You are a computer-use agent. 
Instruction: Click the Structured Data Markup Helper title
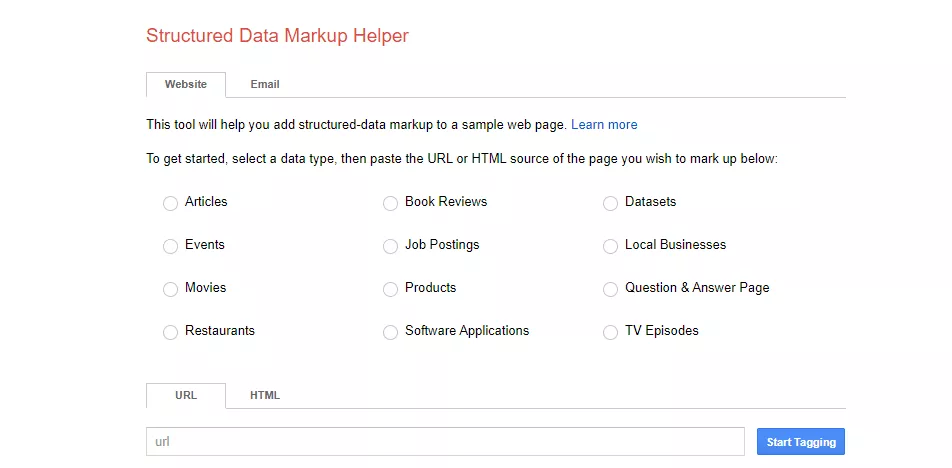click(x=277, y=35)
